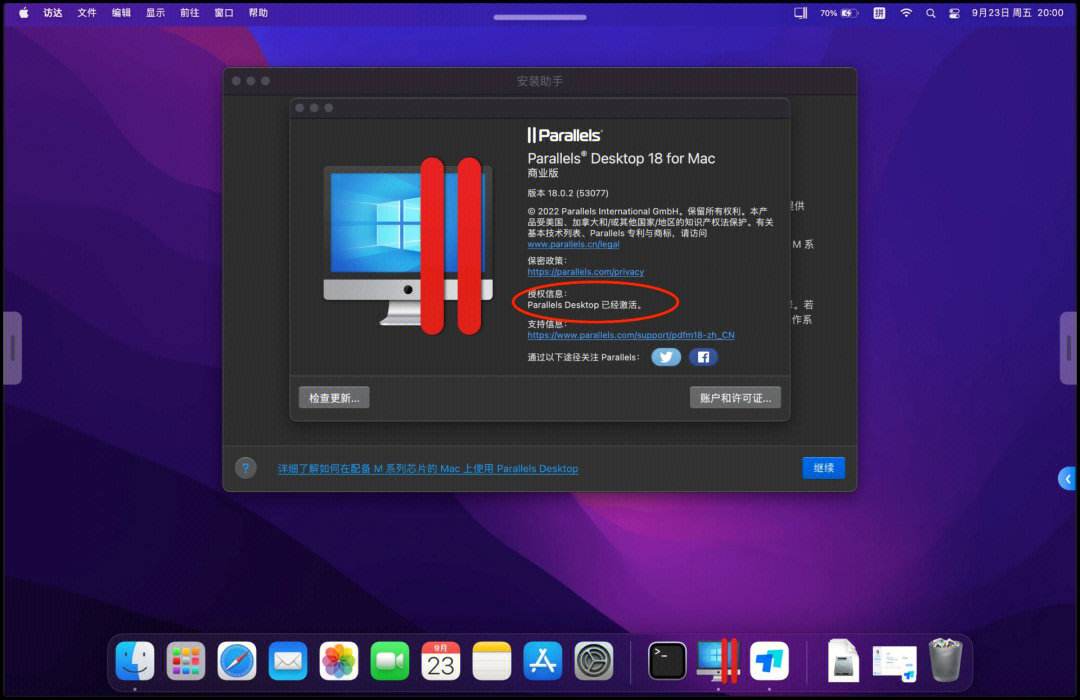This screenshot has width=1080, height=700.
Task: Open System Preferences from the Dock
Action: (x=594, y=661)
